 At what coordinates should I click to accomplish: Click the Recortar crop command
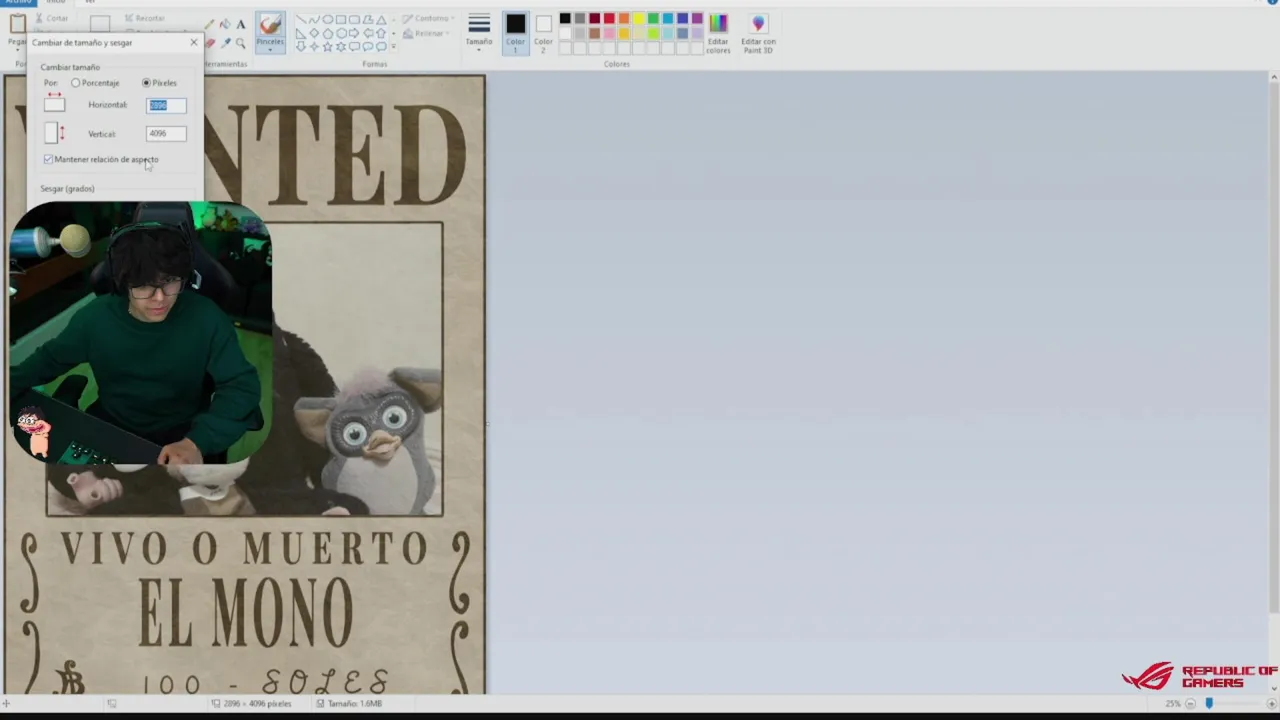[x=144, y=18]
